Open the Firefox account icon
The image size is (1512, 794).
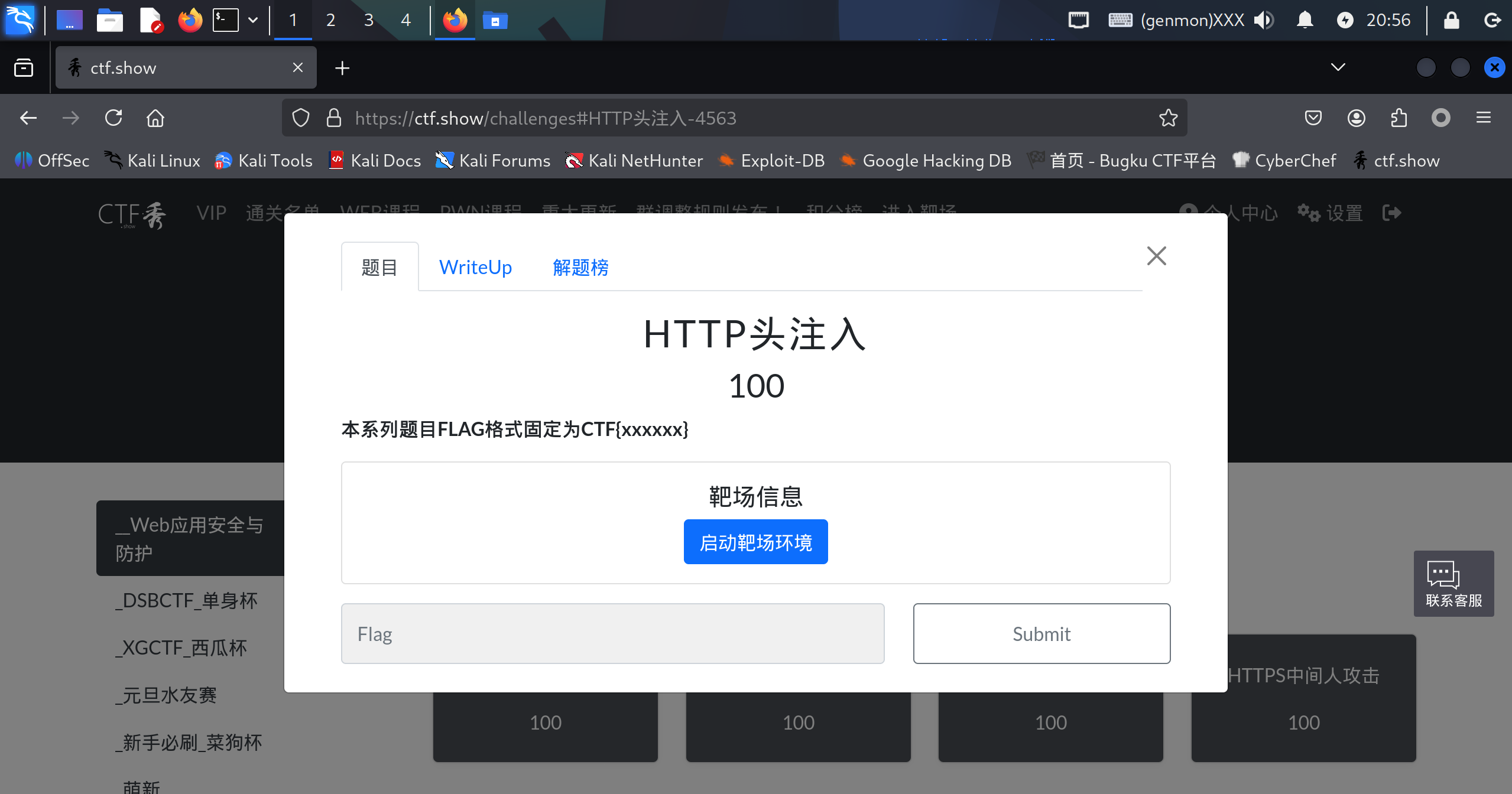tap(1355, 118)
